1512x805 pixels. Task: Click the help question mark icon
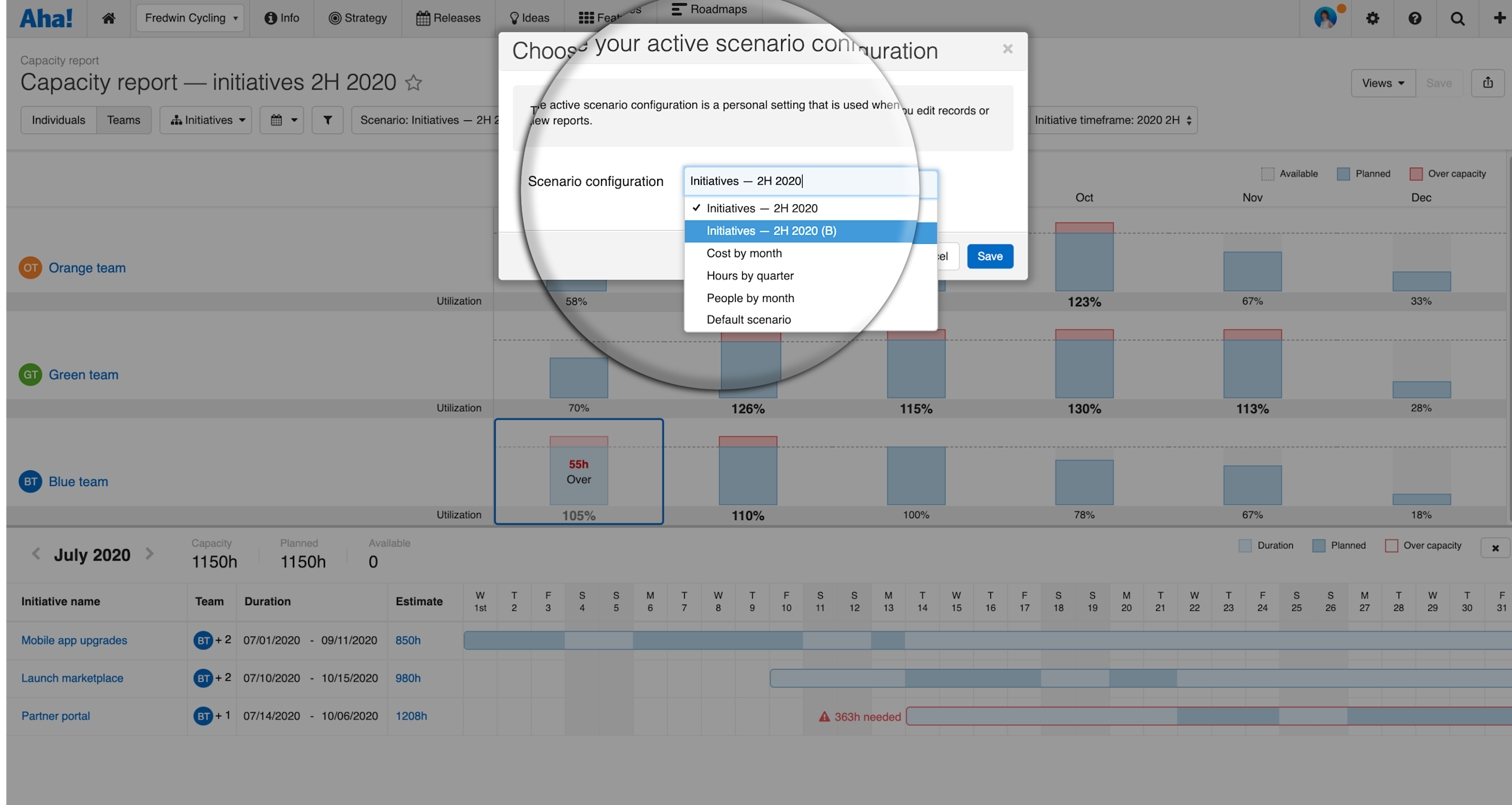click(x=1415, y=18)
